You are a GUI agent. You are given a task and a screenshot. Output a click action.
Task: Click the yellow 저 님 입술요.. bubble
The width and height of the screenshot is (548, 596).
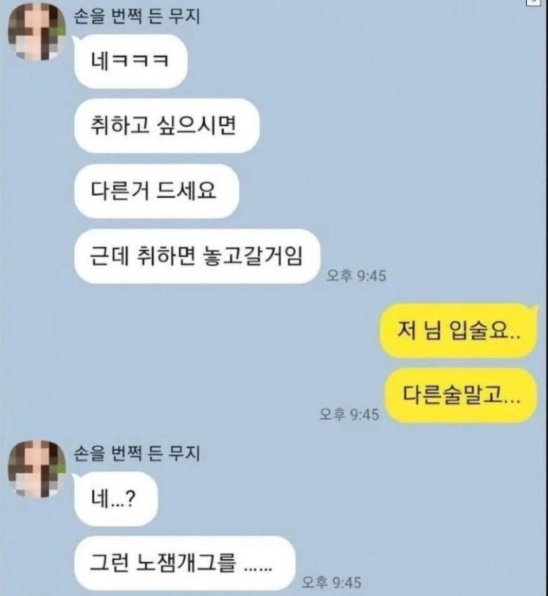click(459, 330)
